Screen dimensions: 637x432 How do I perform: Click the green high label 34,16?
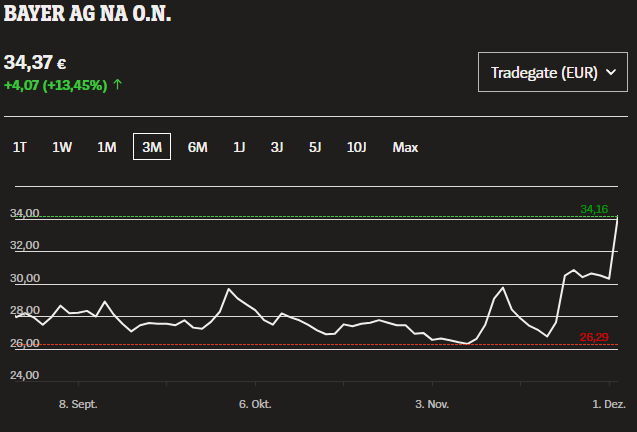click(594, 209)
